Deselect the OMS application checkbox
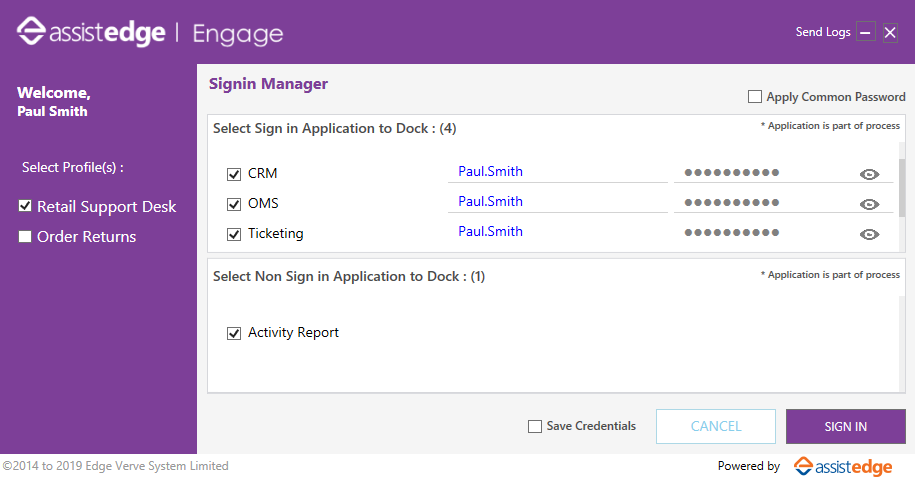The height and width of the screenshot is (485, 915). [x=234, y=204]
